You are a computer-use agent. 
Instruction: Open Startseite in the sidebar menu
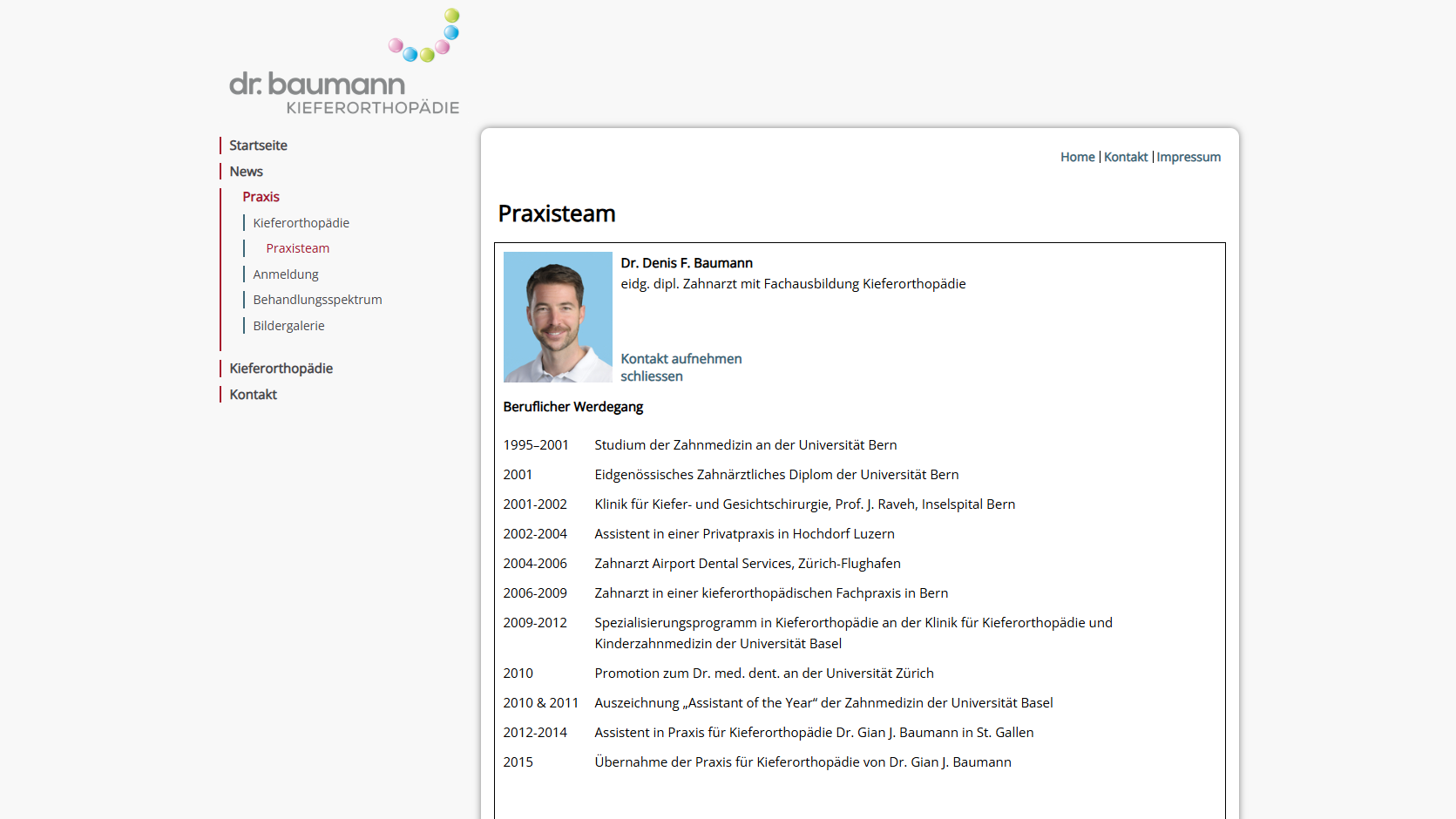258,146
